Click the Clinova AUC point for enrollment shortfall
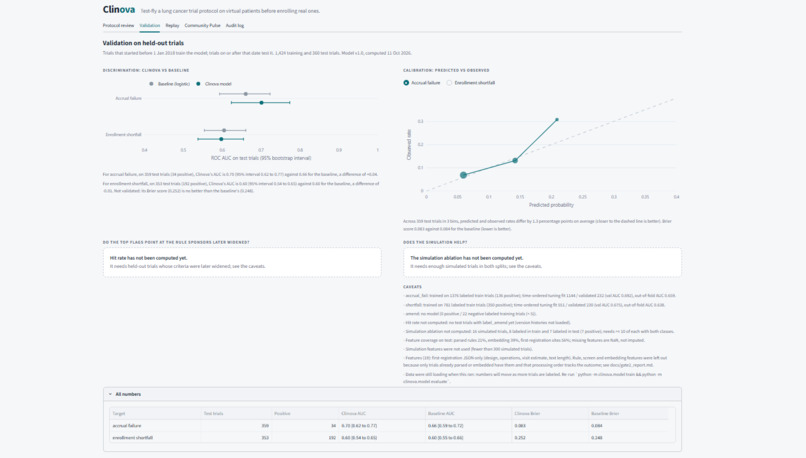806x458 pixels. (222, 139)
